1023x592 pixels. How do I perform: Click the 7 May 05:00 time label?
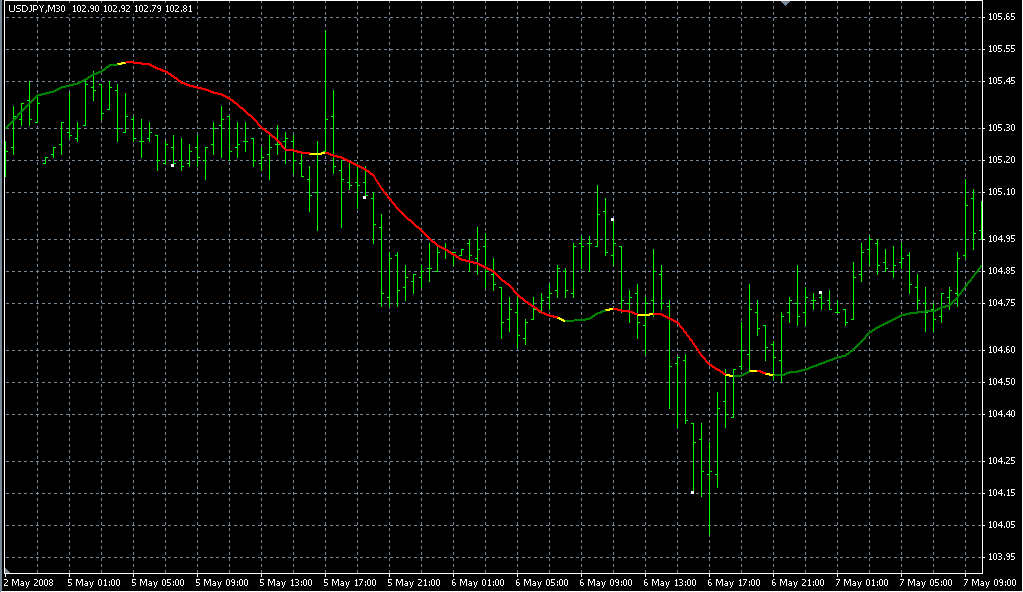(925, 582)
